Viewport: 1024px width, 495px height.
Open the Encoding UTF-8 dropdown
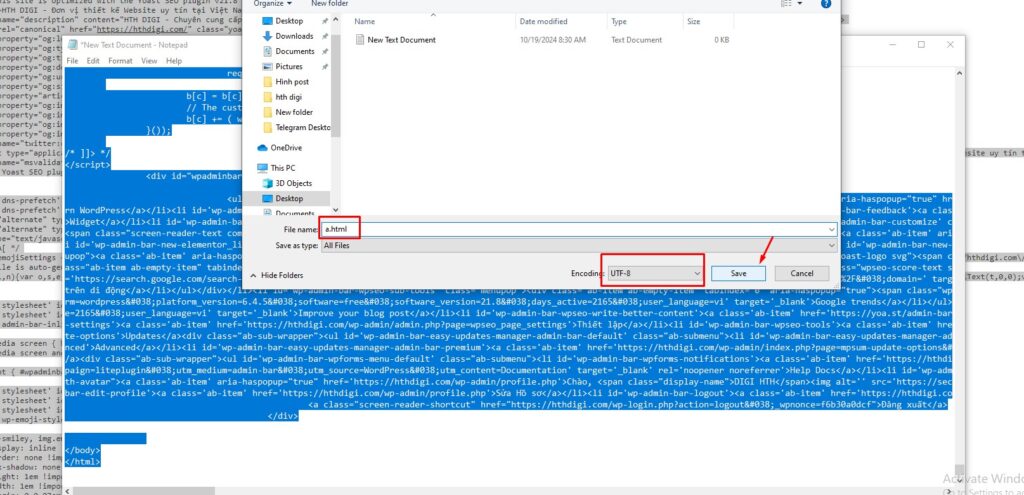654,273
